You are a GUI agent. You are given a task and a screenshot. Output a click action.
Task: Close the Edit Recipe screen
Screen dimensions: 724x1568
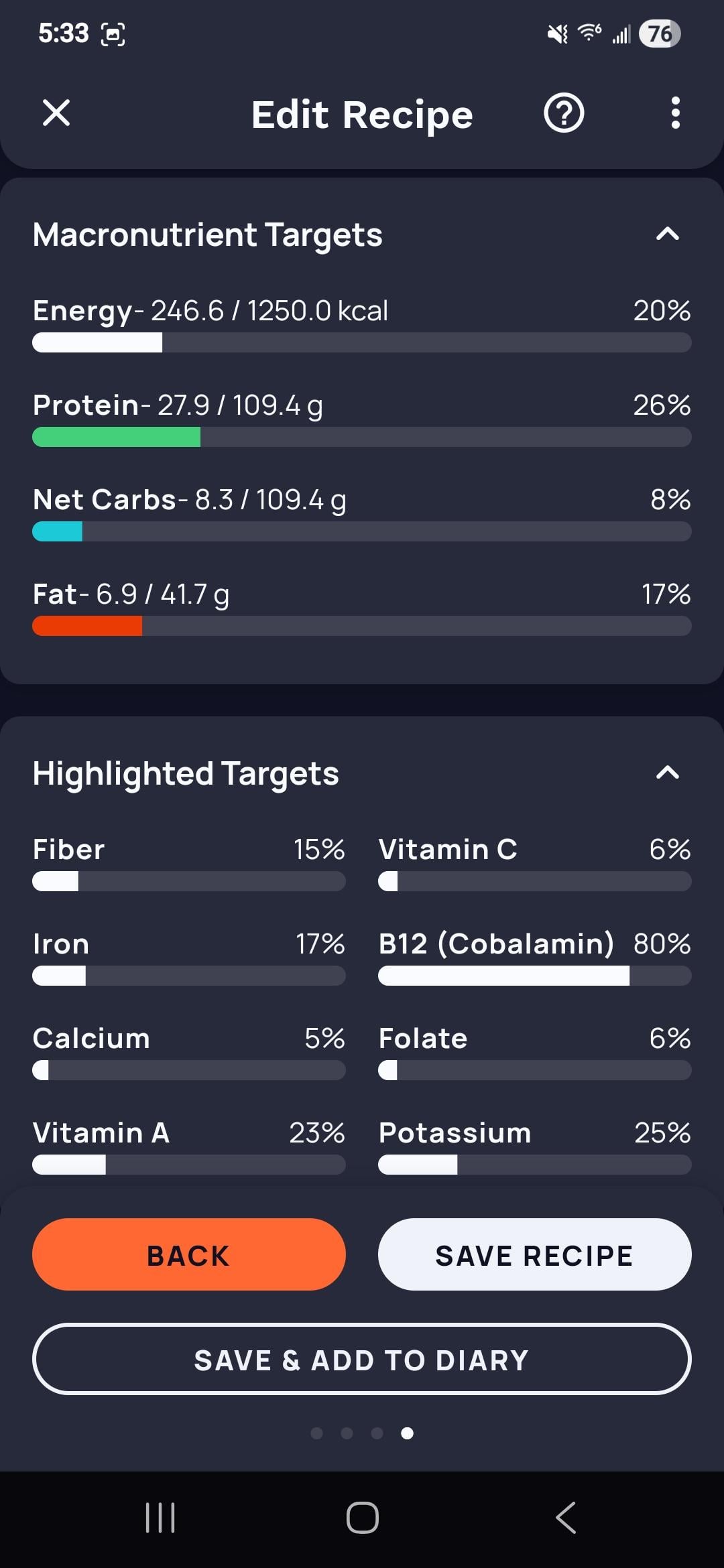click(x=56, y=113)
